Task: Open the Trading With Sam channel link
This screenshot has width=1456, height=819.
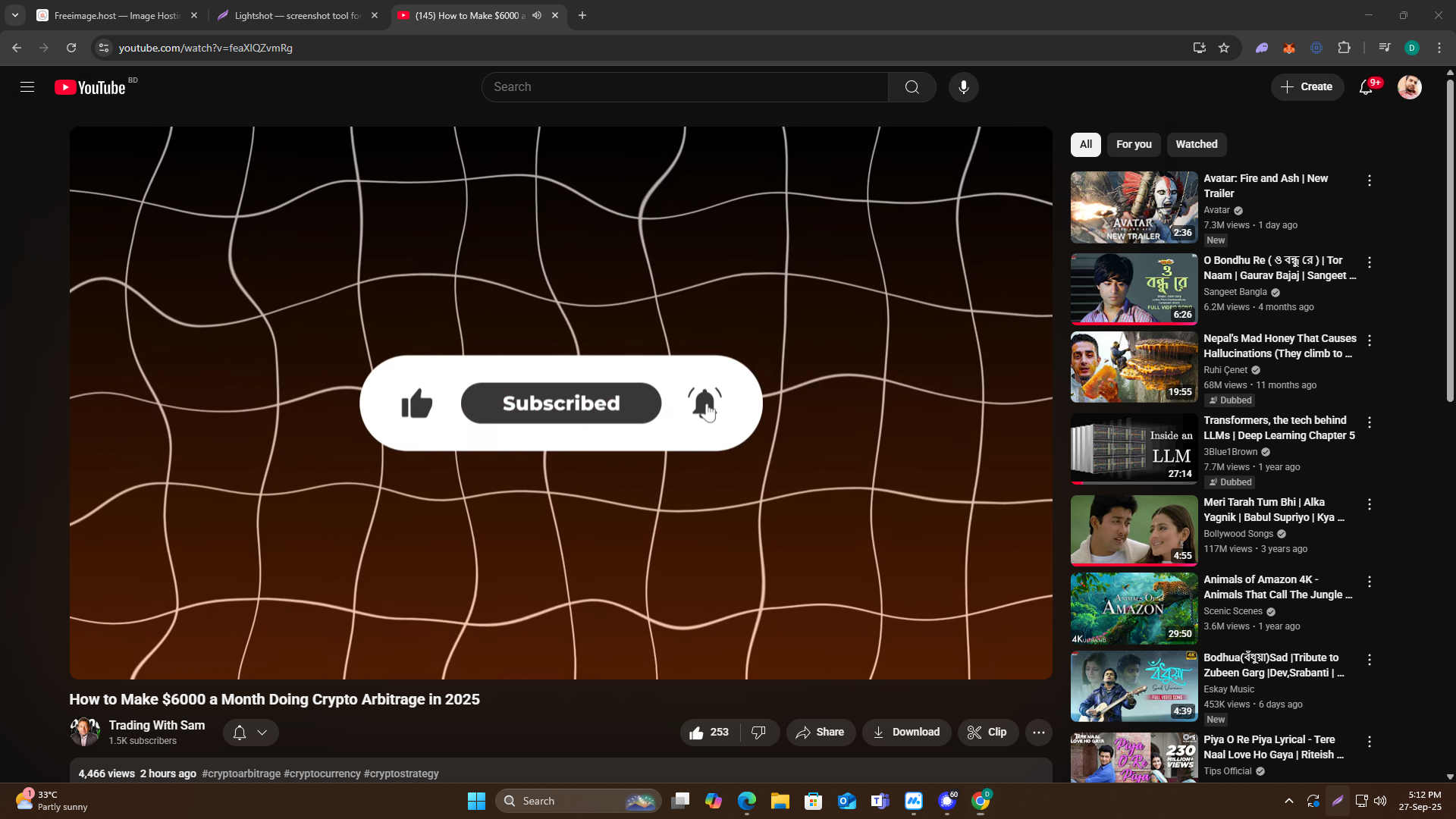Action: (156, 725)
